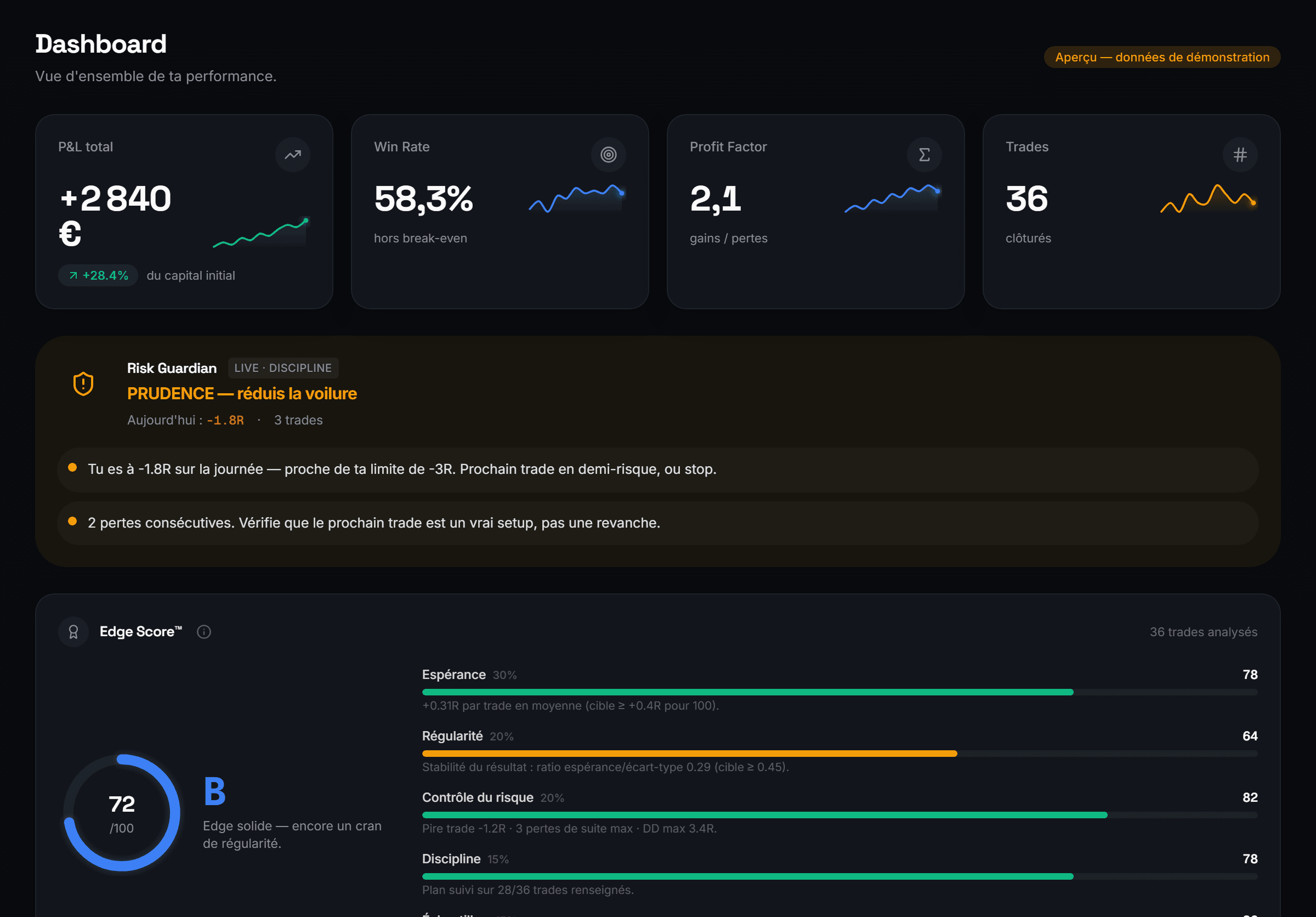Click 'Stabilité du résultat' note

click(x=606, y=767)
